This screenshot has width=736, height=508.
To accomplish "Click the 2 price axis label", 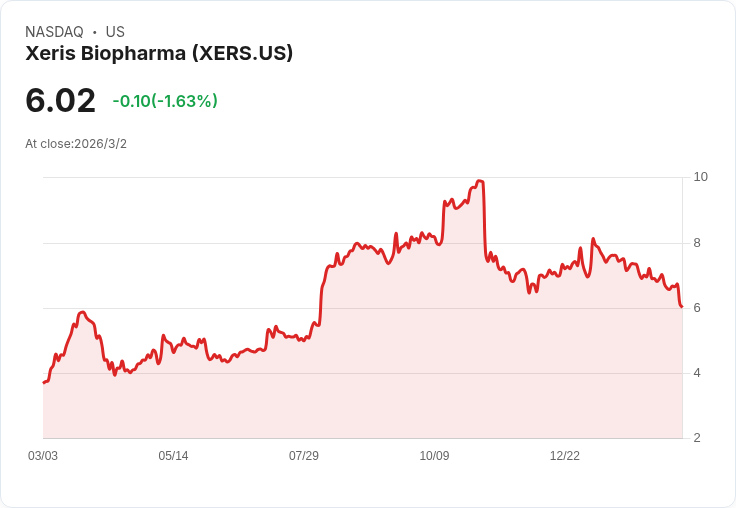I will [698, 438].
